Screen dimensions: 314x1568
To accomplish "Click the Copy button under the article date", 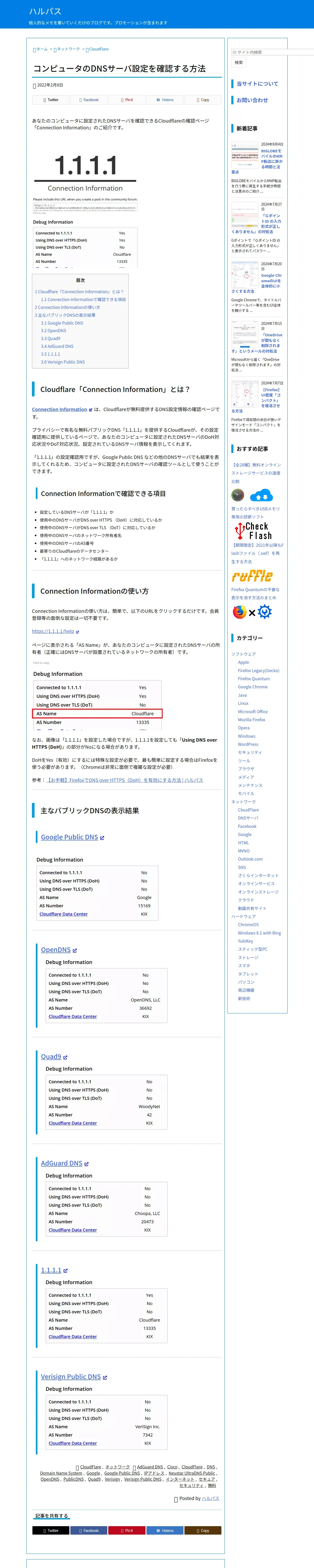I will click(203, 100).
